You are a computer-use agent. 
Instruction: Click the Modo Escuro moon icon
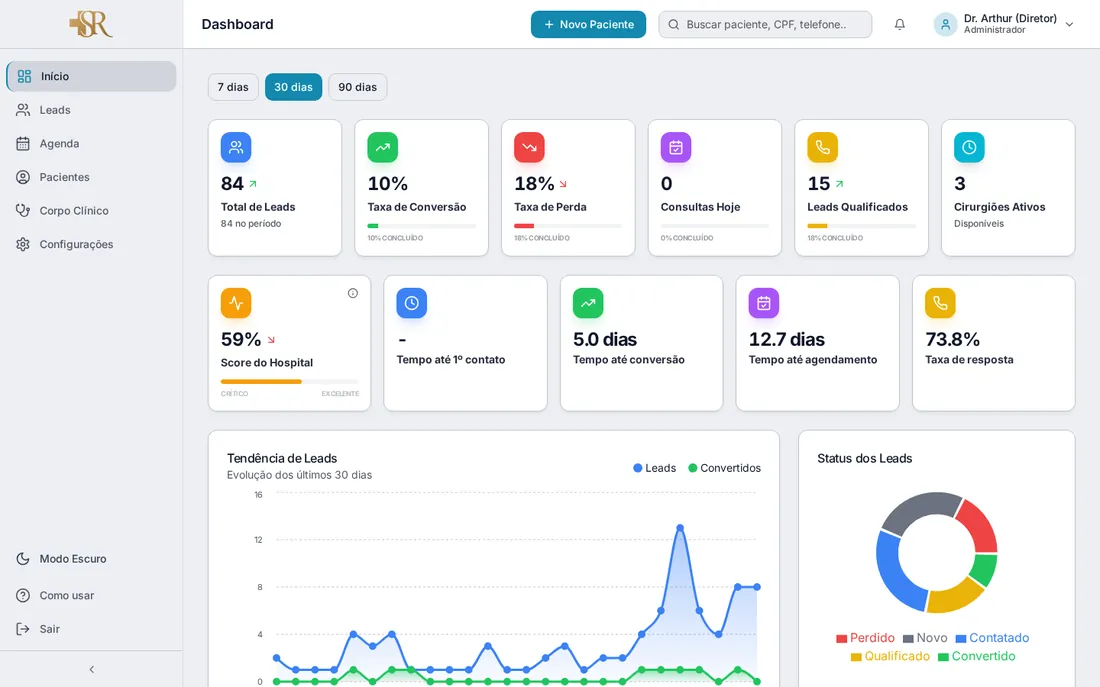(x=23, y=559)
